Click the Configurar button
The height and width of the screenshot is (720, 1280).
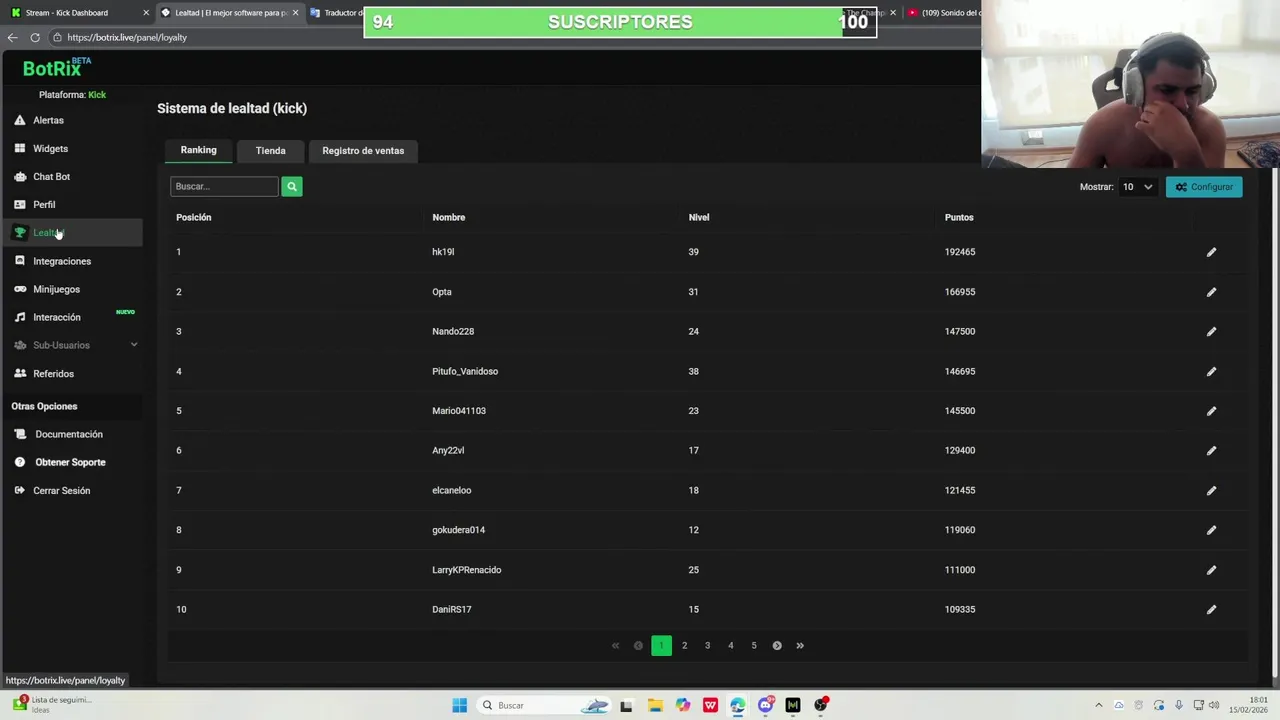click(x=1204, y=187)
